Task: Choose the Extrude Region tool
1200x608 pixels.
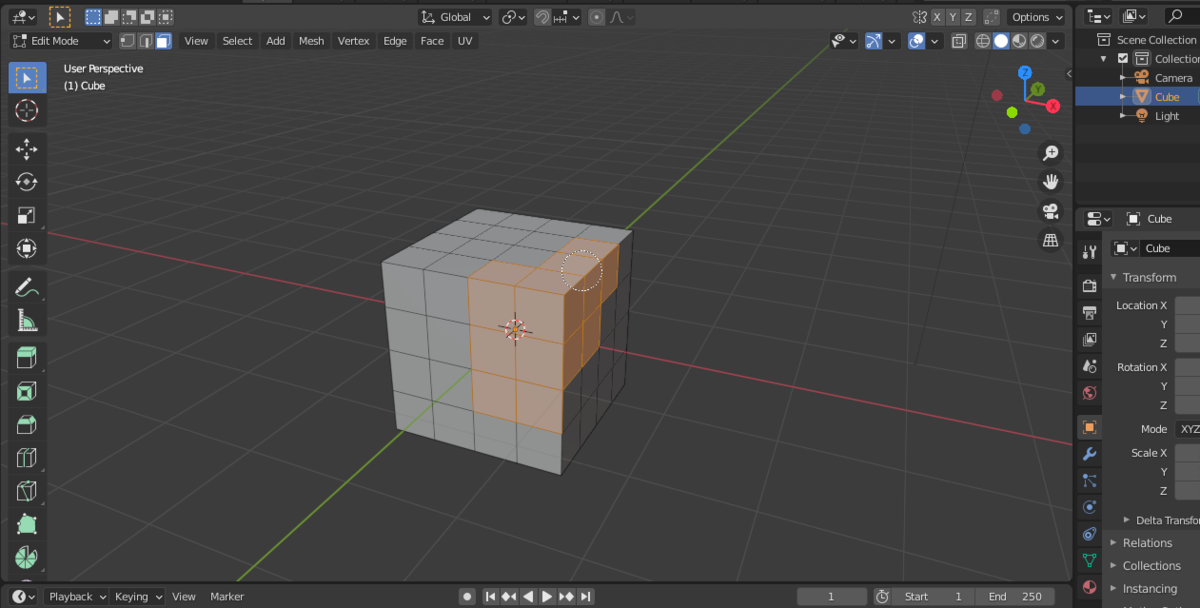Action: pyautogui.click(x=27, y=358)
